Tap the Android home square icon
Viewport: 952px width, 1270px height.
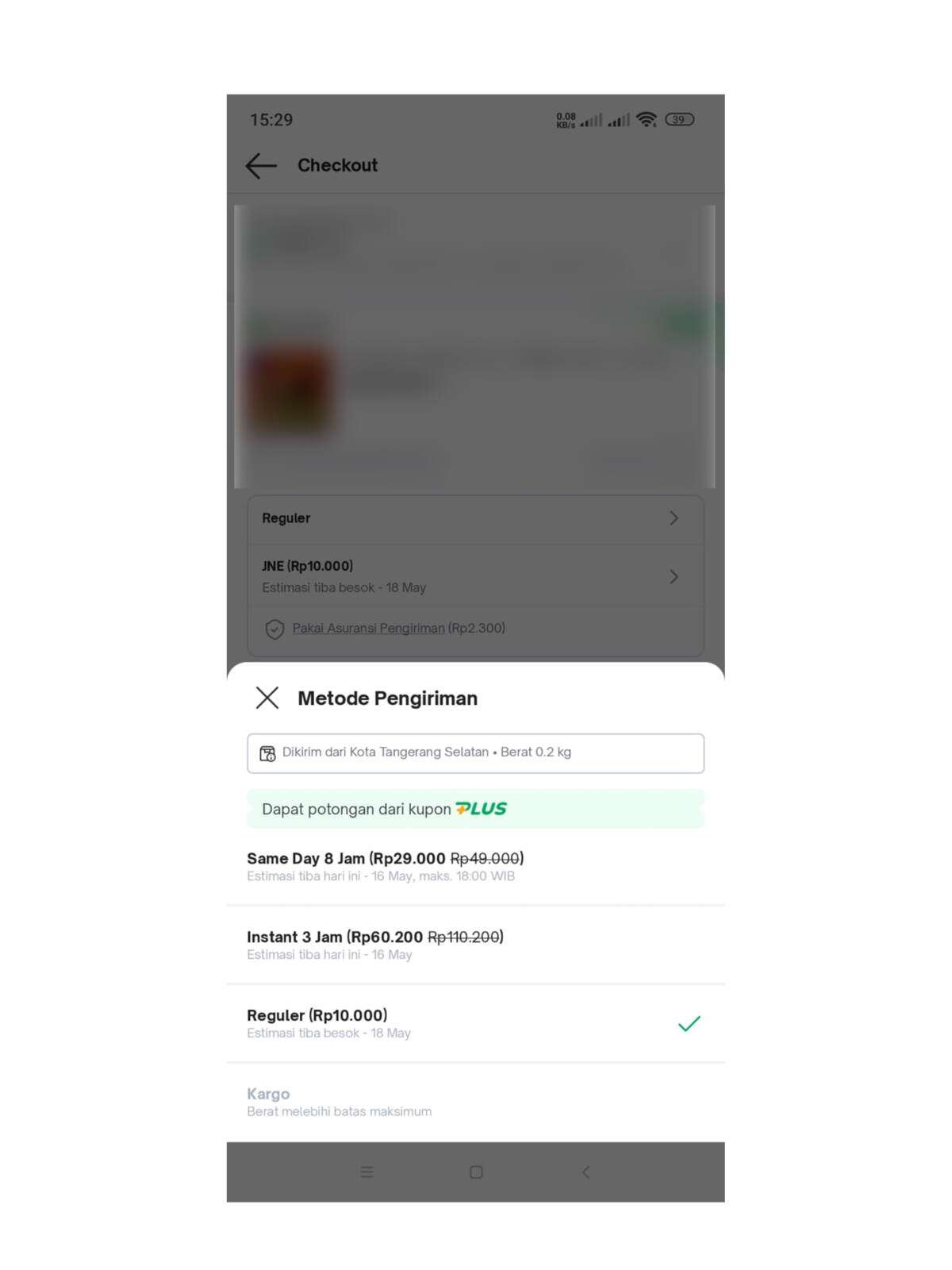point(476,1172)
